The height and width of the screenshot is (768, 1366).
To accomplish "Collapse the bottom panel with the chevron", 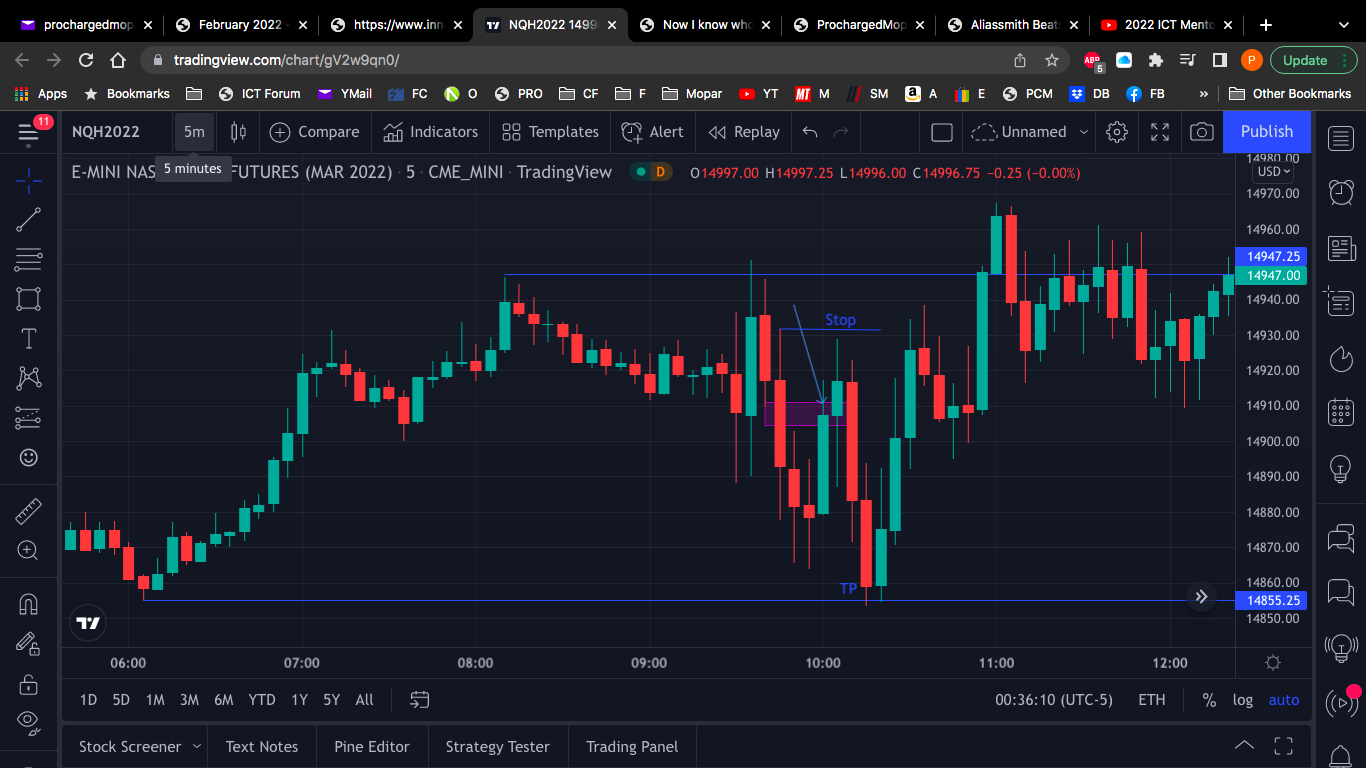I will tap(1244, 745).
